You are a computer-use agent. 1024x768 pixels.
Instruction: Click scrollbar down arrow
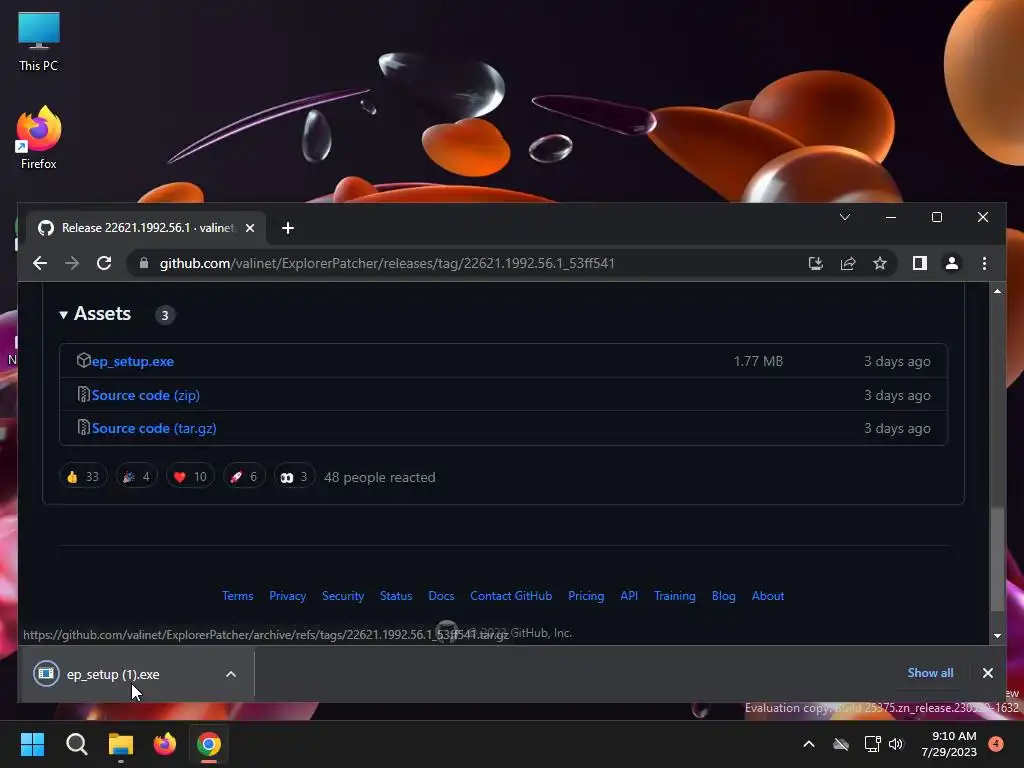click(997, 635)
